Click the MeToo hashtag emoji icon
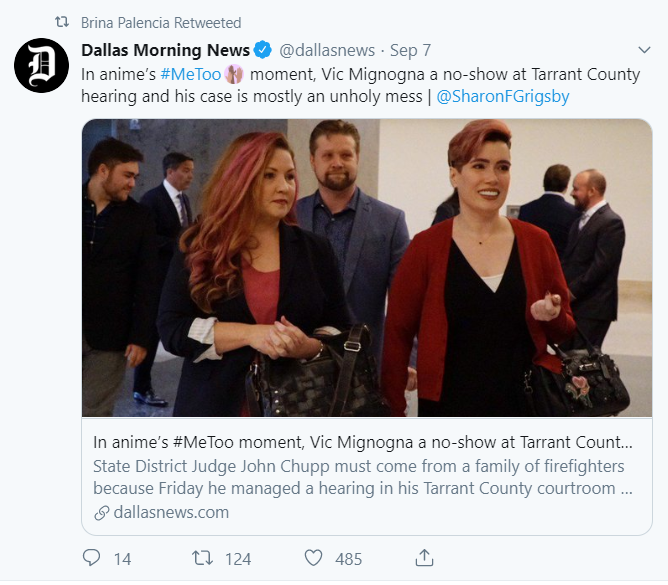 pyautogui.click(x=234, y=74)
